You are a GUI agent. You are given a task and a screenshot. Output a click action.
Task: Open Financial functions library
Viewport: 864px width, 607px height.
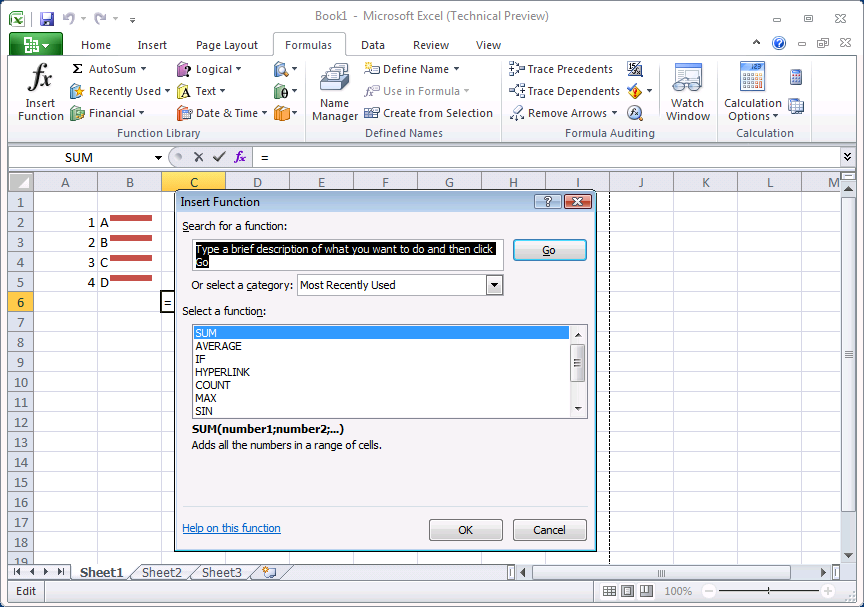(107, 113)
